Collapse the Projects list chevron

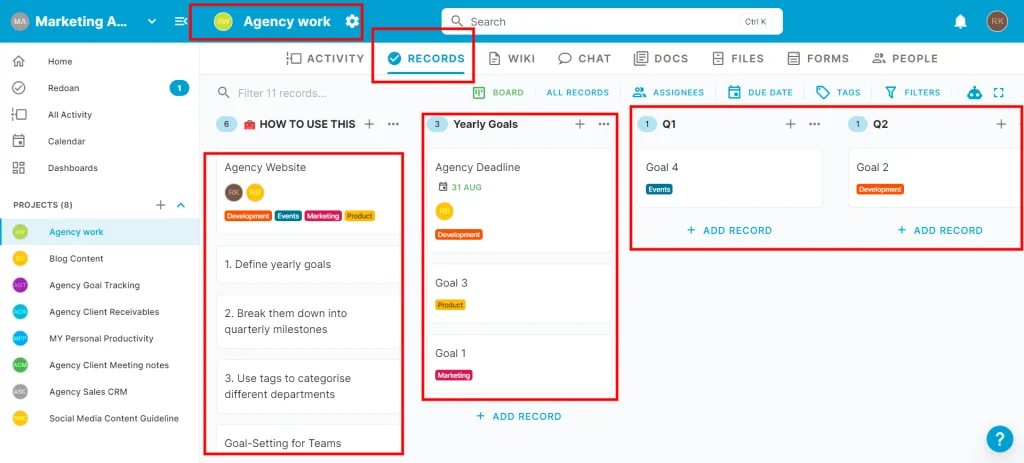click(x=181, y=205)
